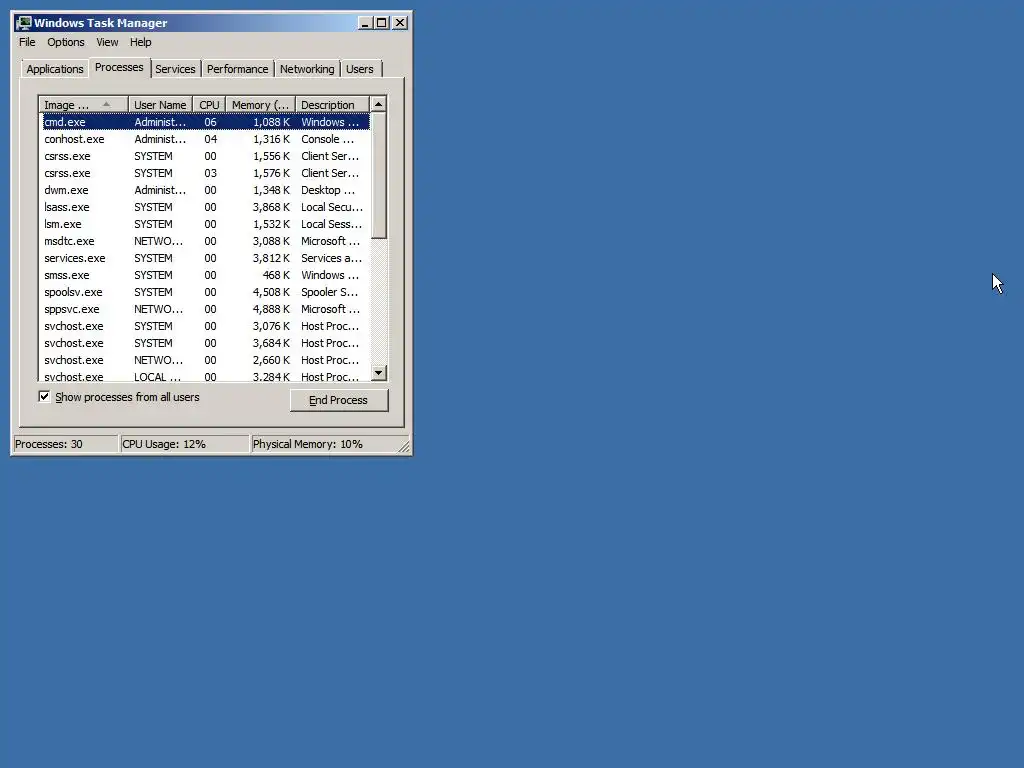Viewport: 1024px width, 768px height.
Task: Open the View menu
Action: click(x=107, y=42)
